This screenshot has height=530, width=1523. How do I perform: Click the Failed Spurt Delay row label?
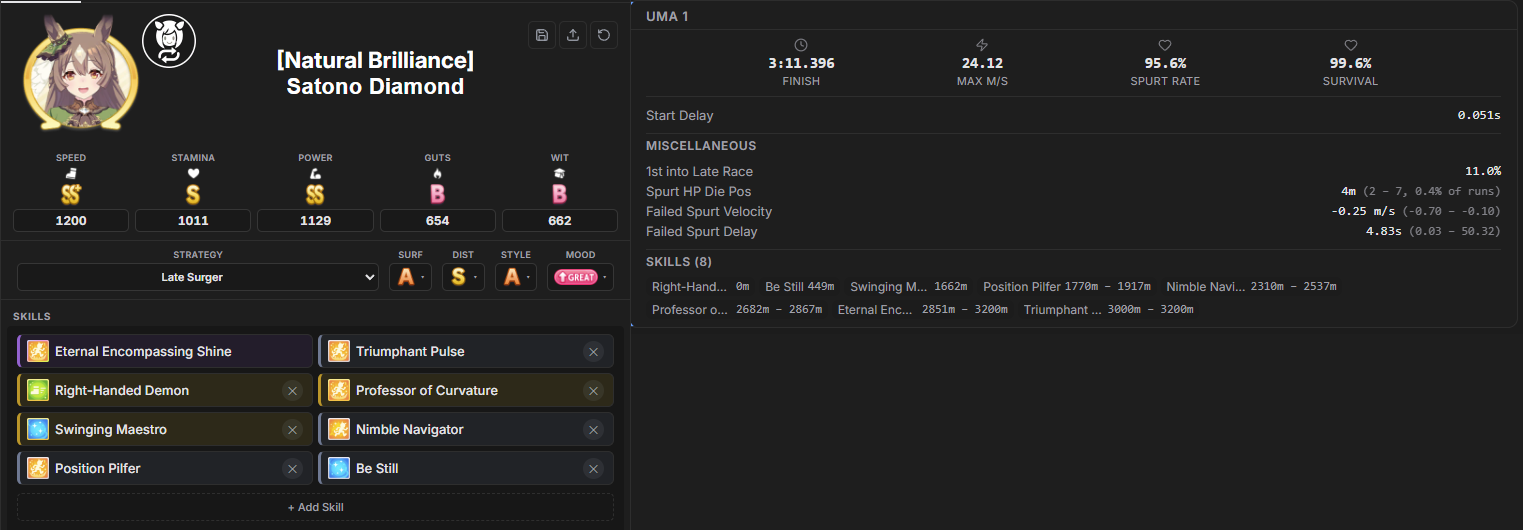click(702, 231)
